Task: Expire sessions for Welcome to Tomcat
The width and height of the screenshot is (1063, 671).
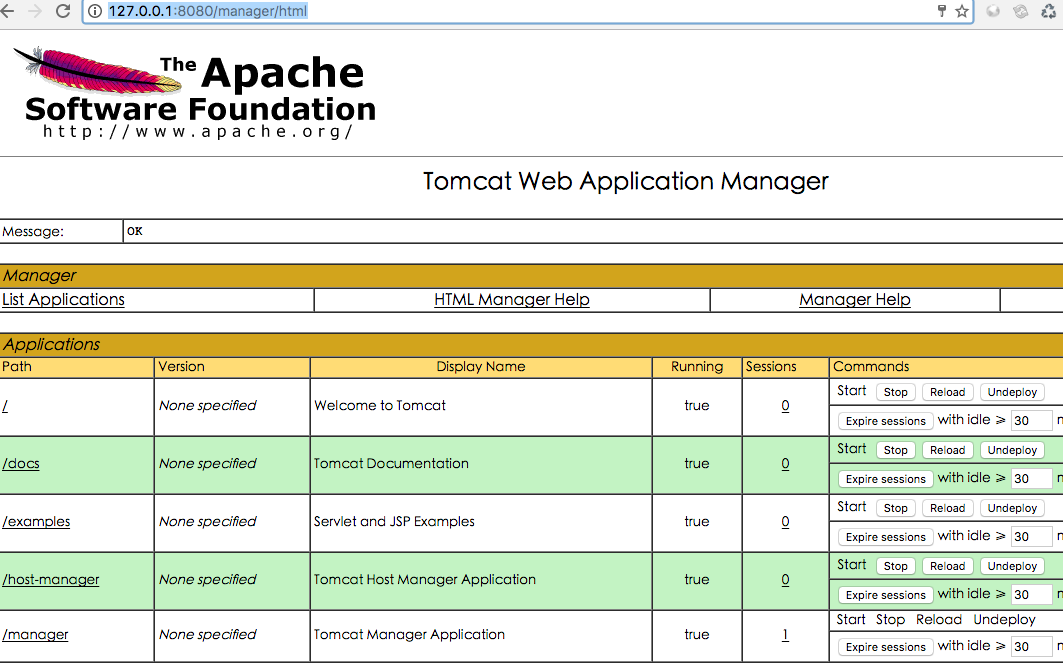Action: [885, 421]
